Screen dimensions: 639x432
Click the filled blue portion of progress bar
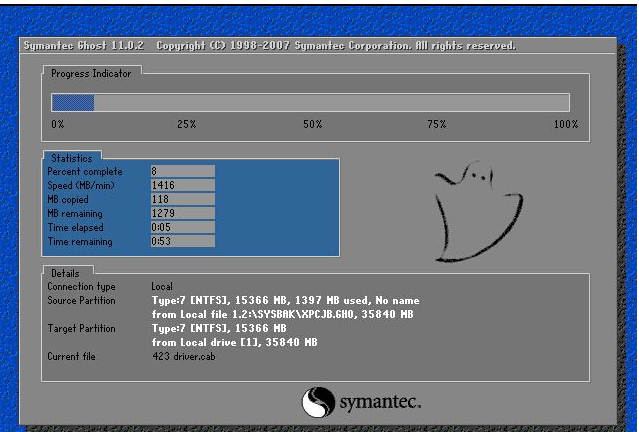72,102
